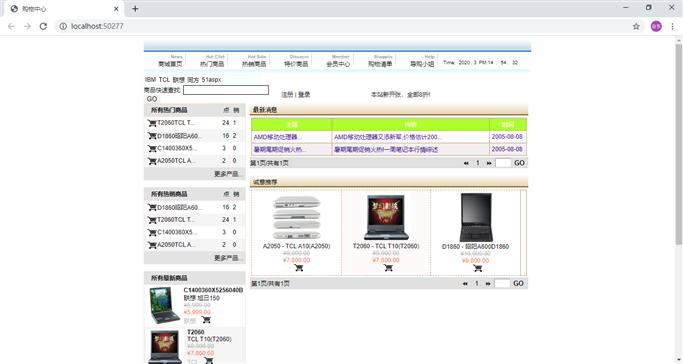Image resolution: width=683 pixels, height=364 pixels.
Task: Click cart icon beside C1400360X5256040B newest product
Action: point(206,320)
